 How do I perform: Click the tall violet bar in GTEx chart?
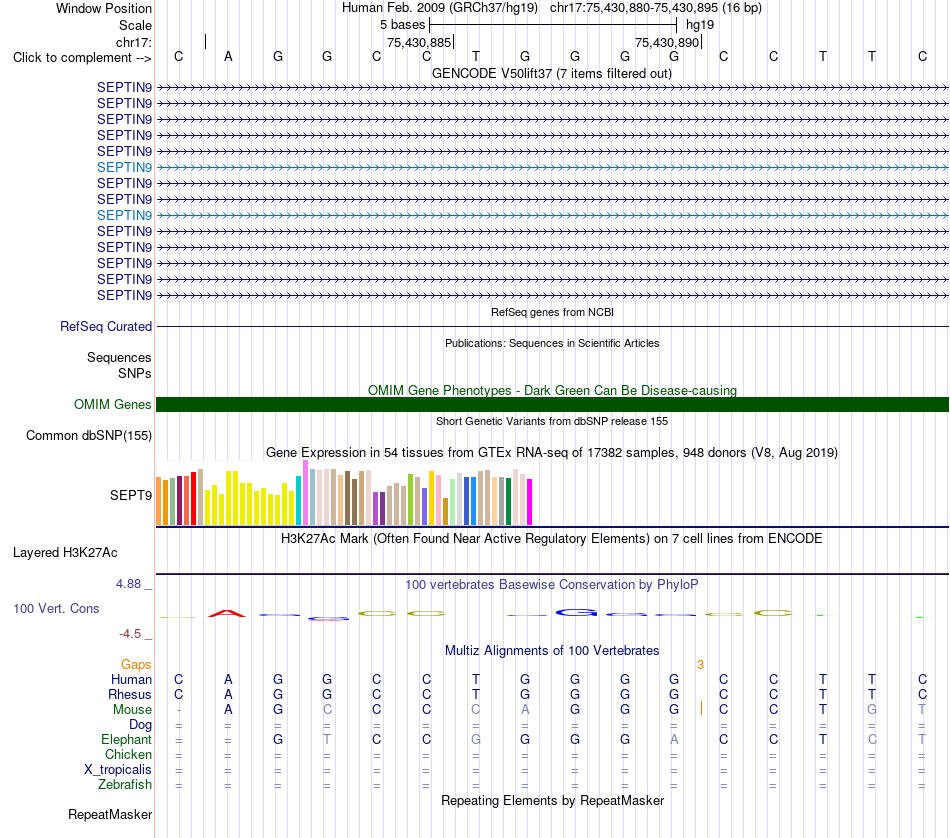(x=305, y=493)
